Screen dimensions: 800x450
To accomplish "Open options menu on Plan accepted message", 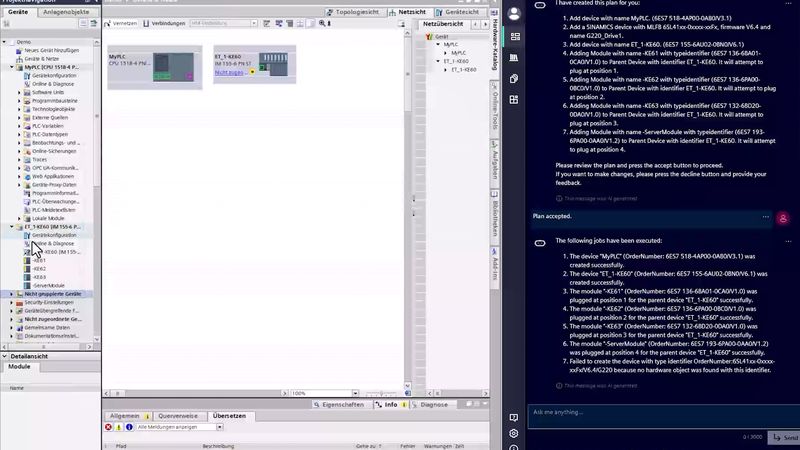I will coord(765,216).
